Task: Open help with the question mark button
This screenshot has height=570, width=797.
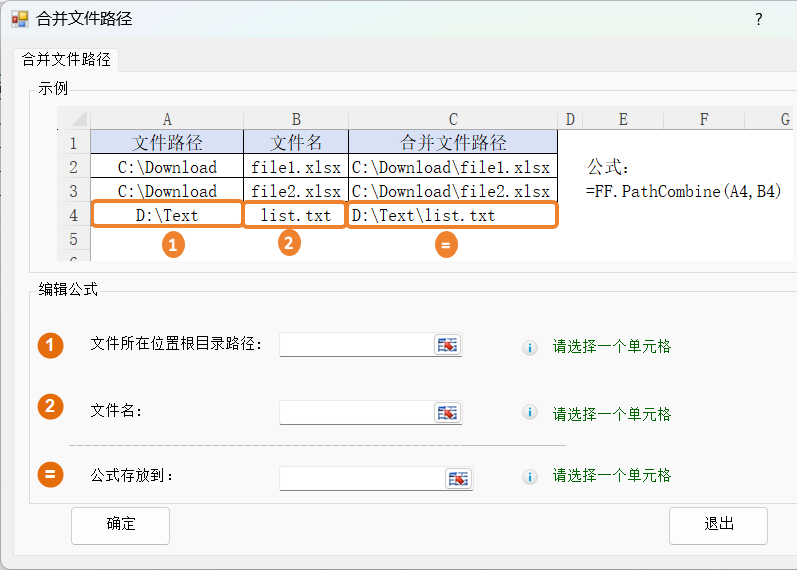Action: pos(758,19)
